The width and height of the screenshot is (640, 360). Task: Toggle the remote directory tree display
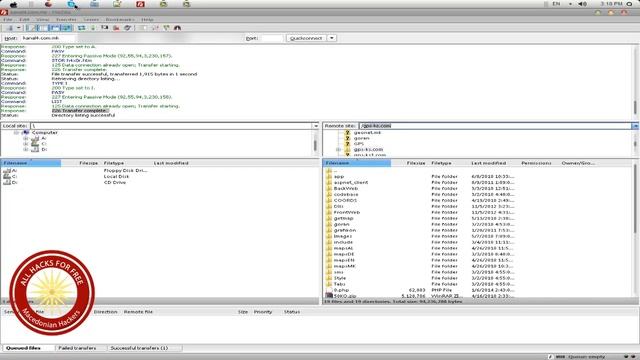coord(54,28)
